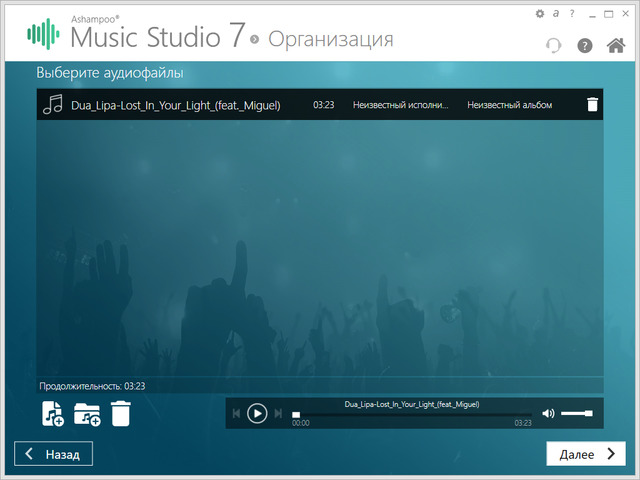This screenshot has height=480, width=640.
Task: Add folder of music with folder-plus icon
Action: click(x=87, y=415)
